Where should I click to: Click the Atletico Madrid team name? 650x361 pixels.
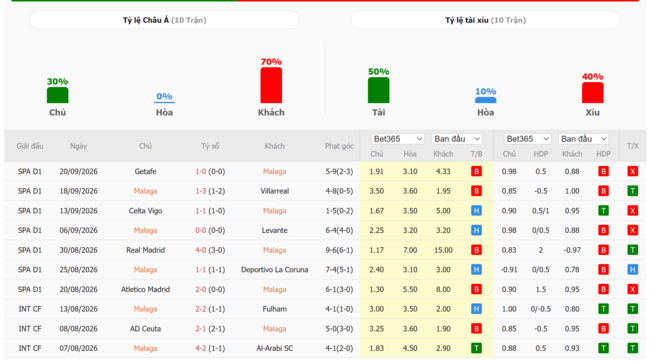point(145,289)
